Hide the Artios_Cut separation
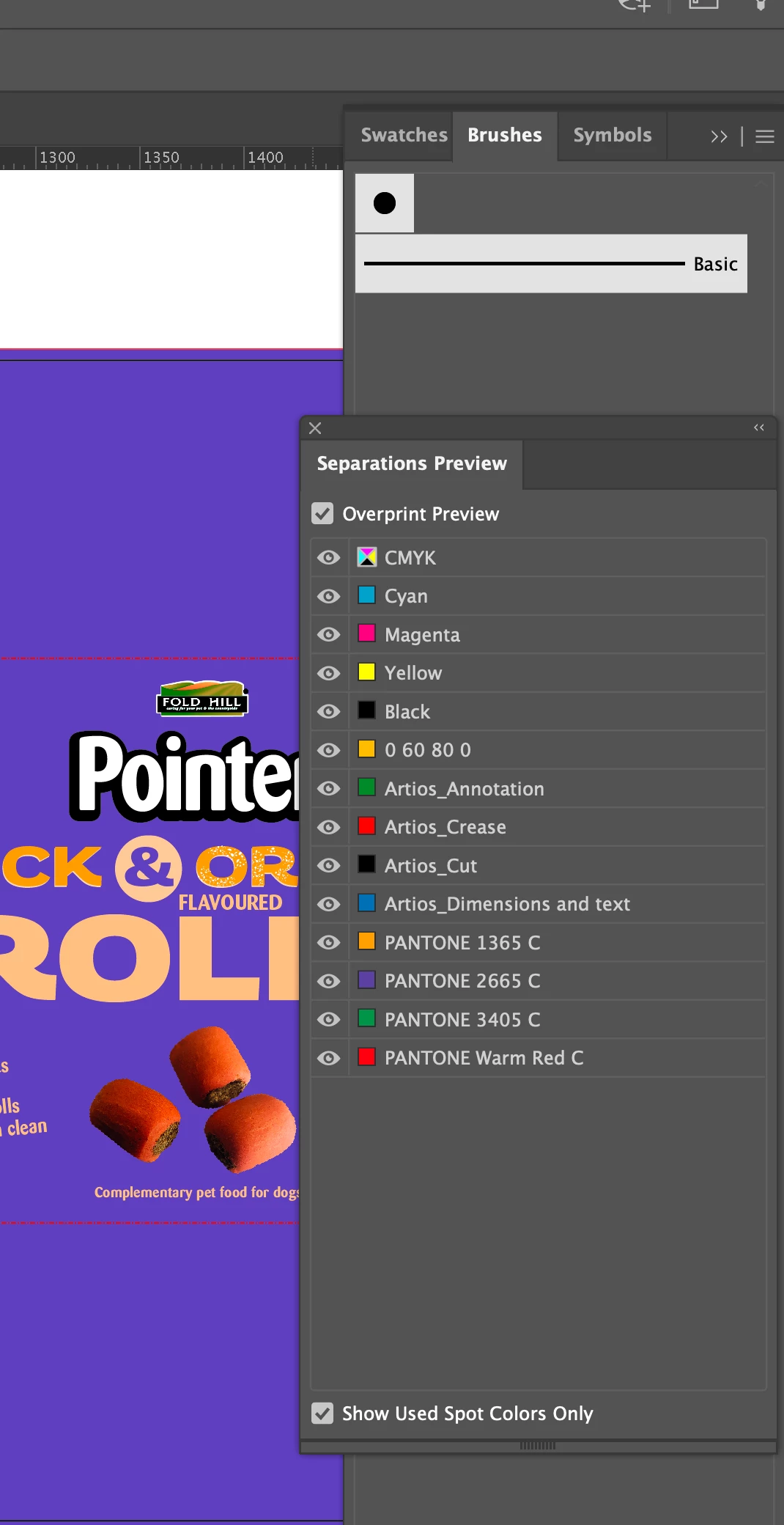Image resolution: width=784 pixels, height=1525 pixels. (x=329, y=866)
